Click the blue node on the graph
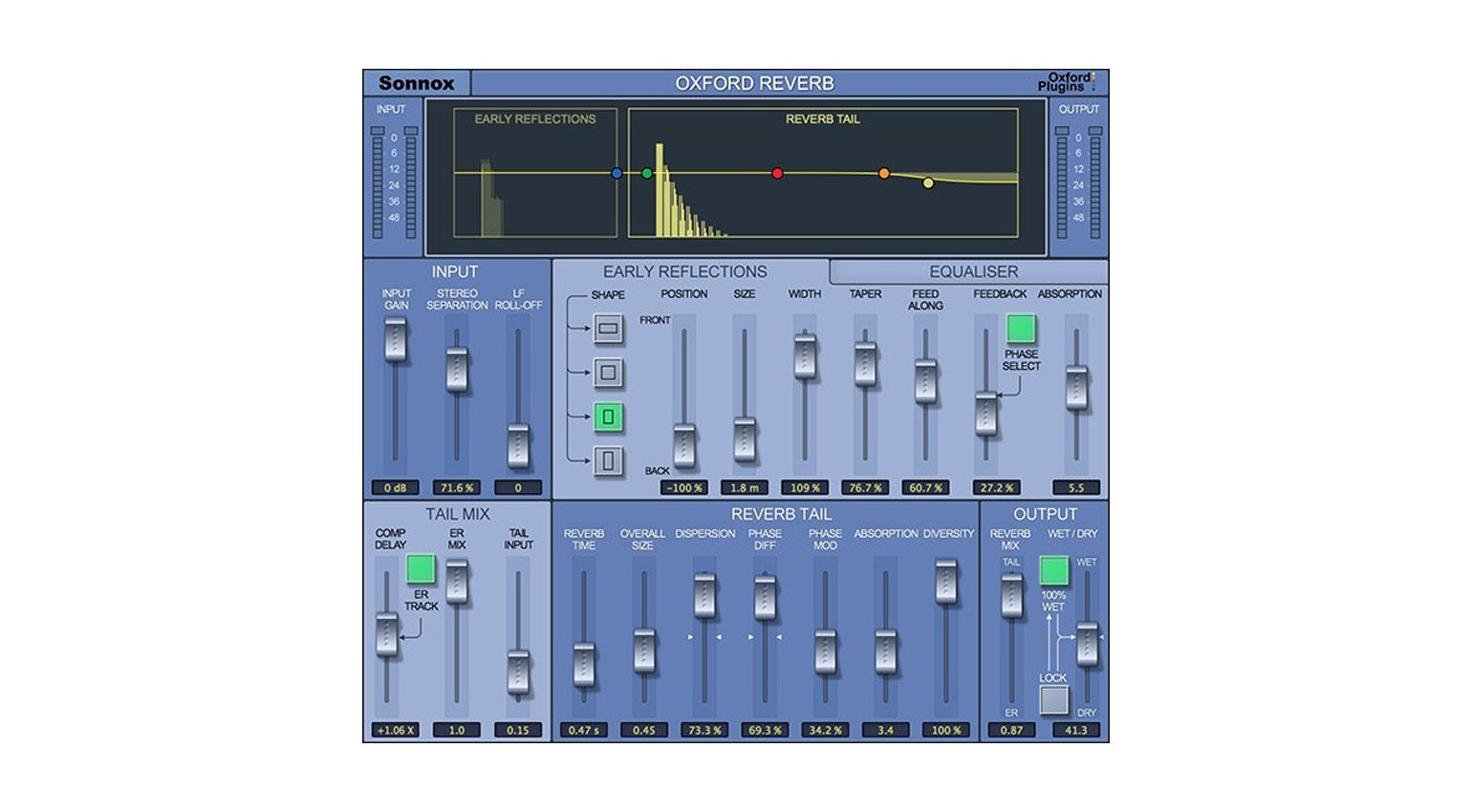Screen dimensions: 1472x812 pos(617,174)
